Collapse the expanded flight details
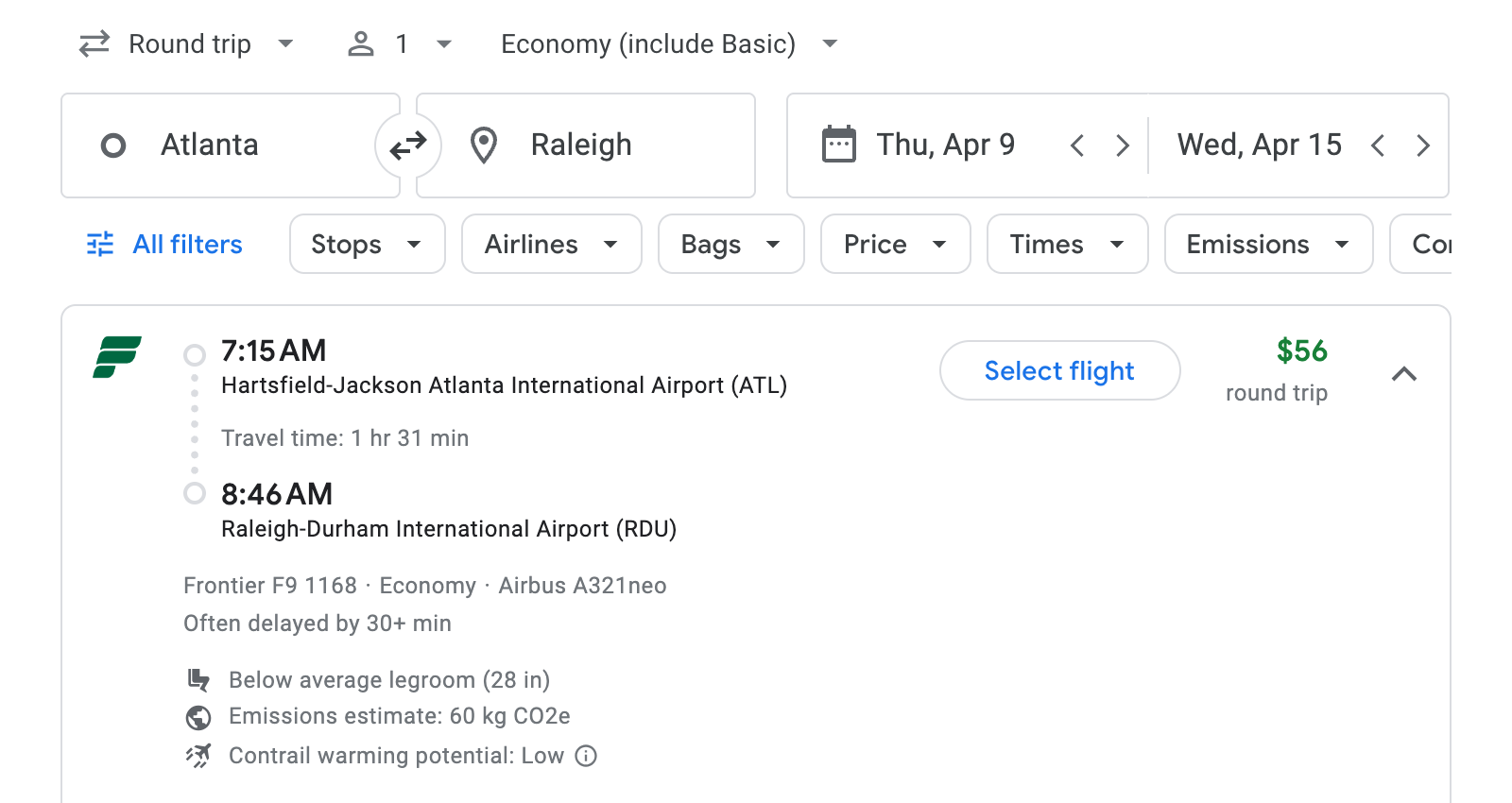Viewport: 1512px width, 803px height. pyautogui.click(x=1405, y=373)
